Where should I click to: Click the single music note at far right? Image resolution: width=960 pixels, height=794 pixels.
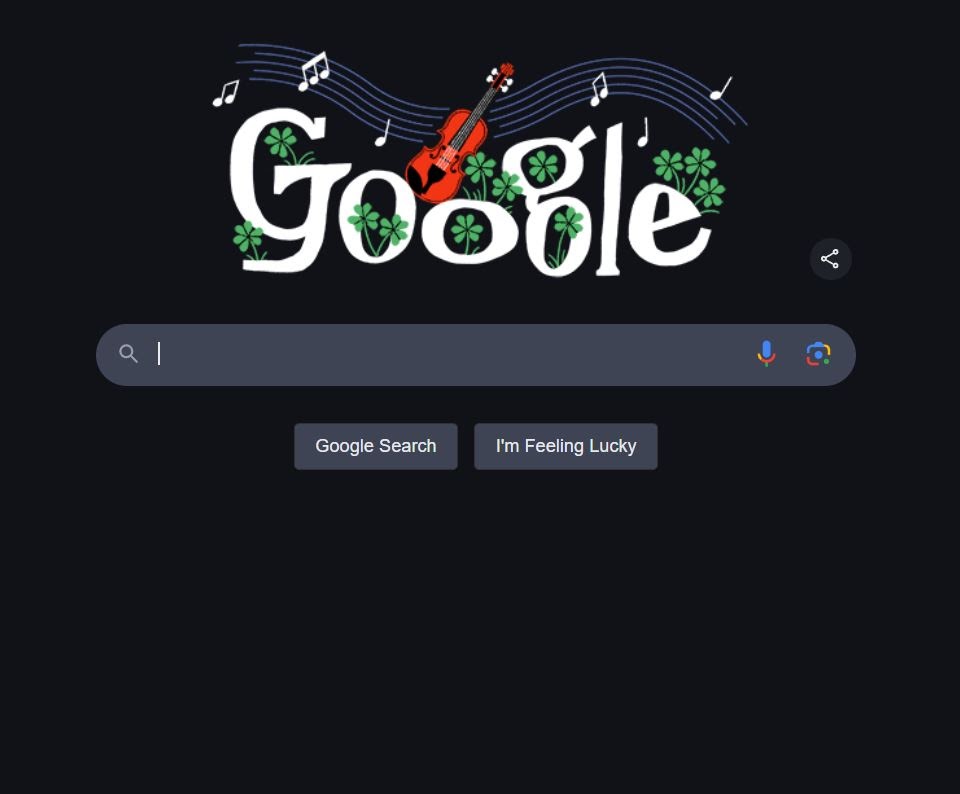[721, 89]
